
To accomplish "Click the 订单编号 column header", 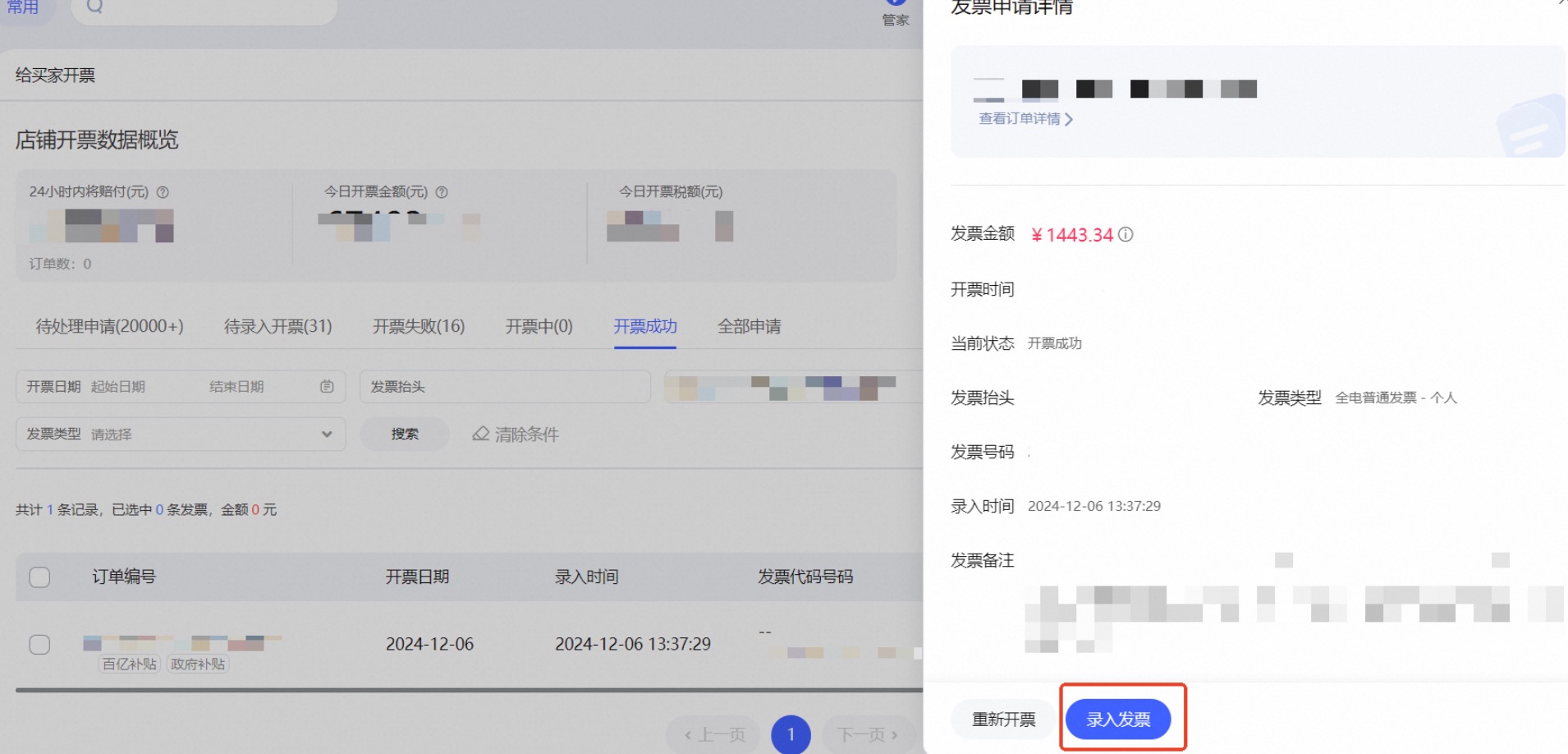I will click(124, 577).
